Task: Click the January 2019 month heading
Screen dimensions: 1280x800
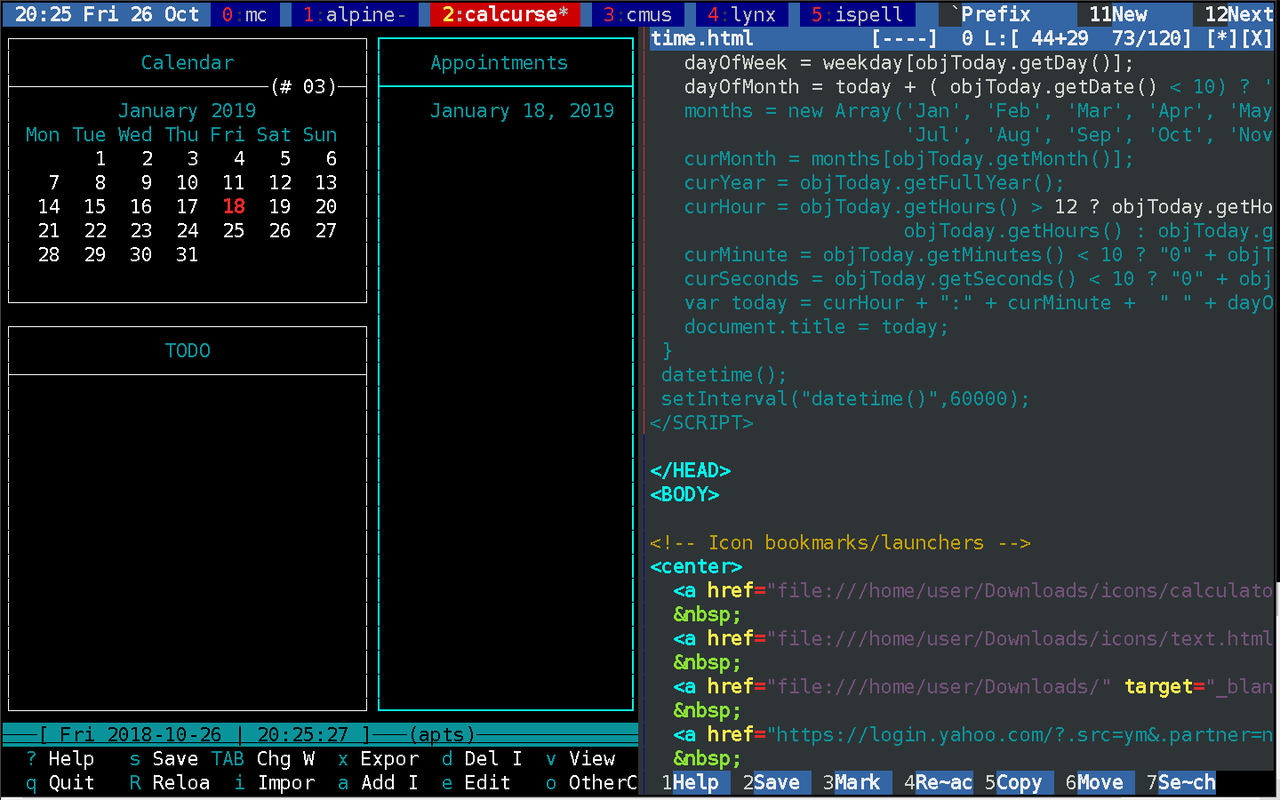Action: pyautogui.click(x=187, y=110)
